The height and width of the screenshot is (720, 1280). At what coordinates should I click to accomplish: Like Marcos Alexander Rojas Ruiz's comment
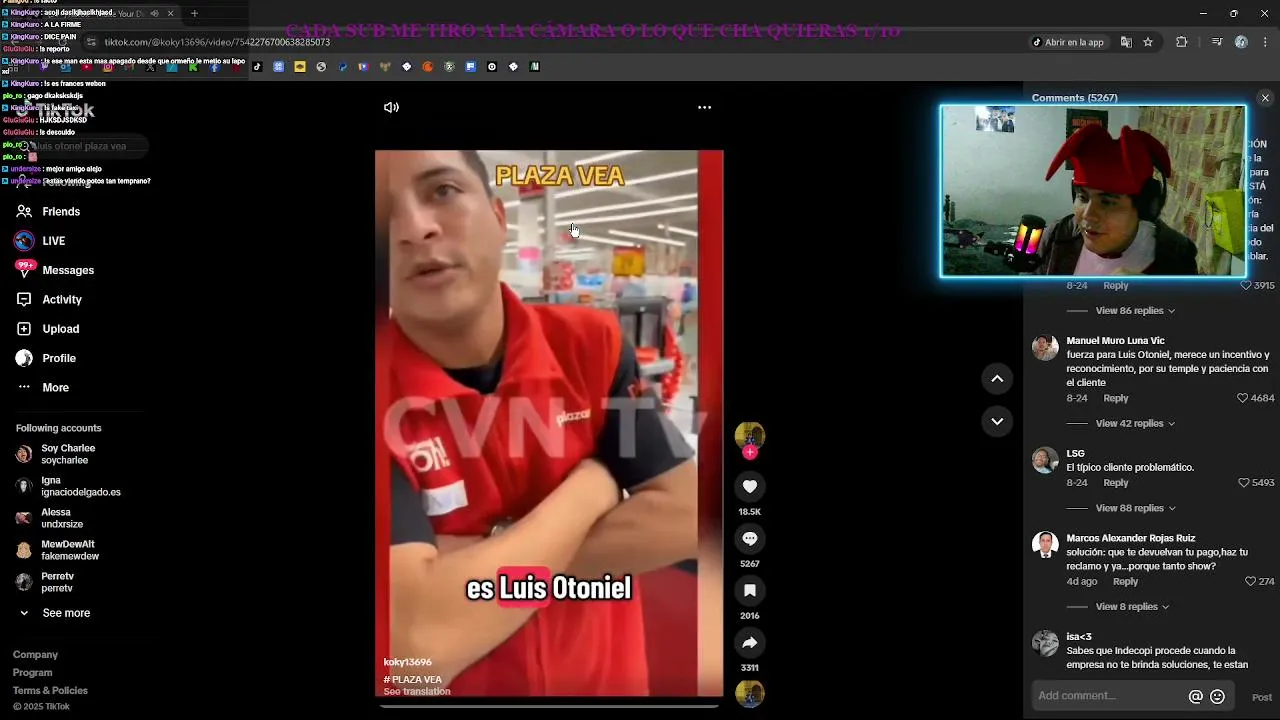[1250, 582]
